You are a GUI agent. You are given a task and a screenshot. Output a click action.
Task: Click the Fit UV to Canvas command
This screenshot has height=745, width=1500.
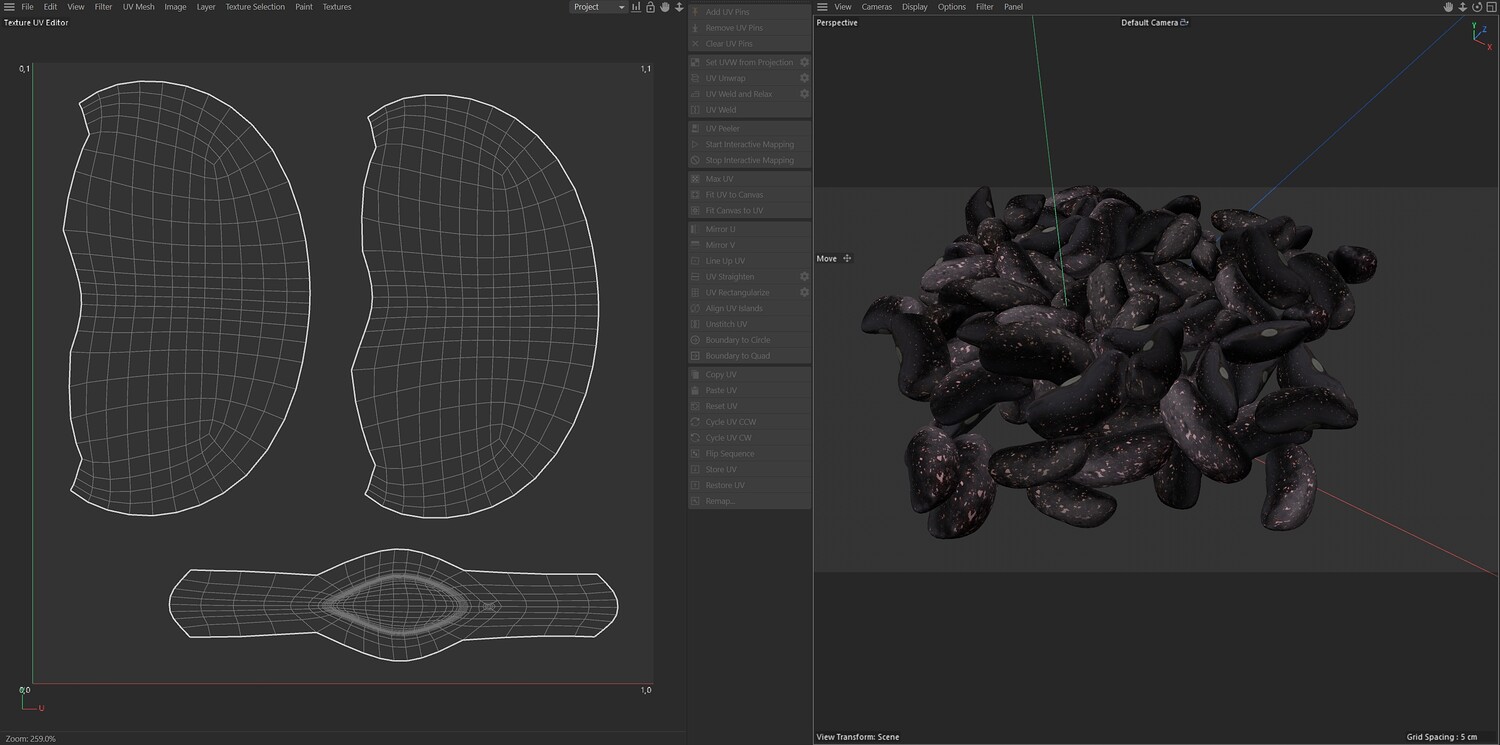734,195
